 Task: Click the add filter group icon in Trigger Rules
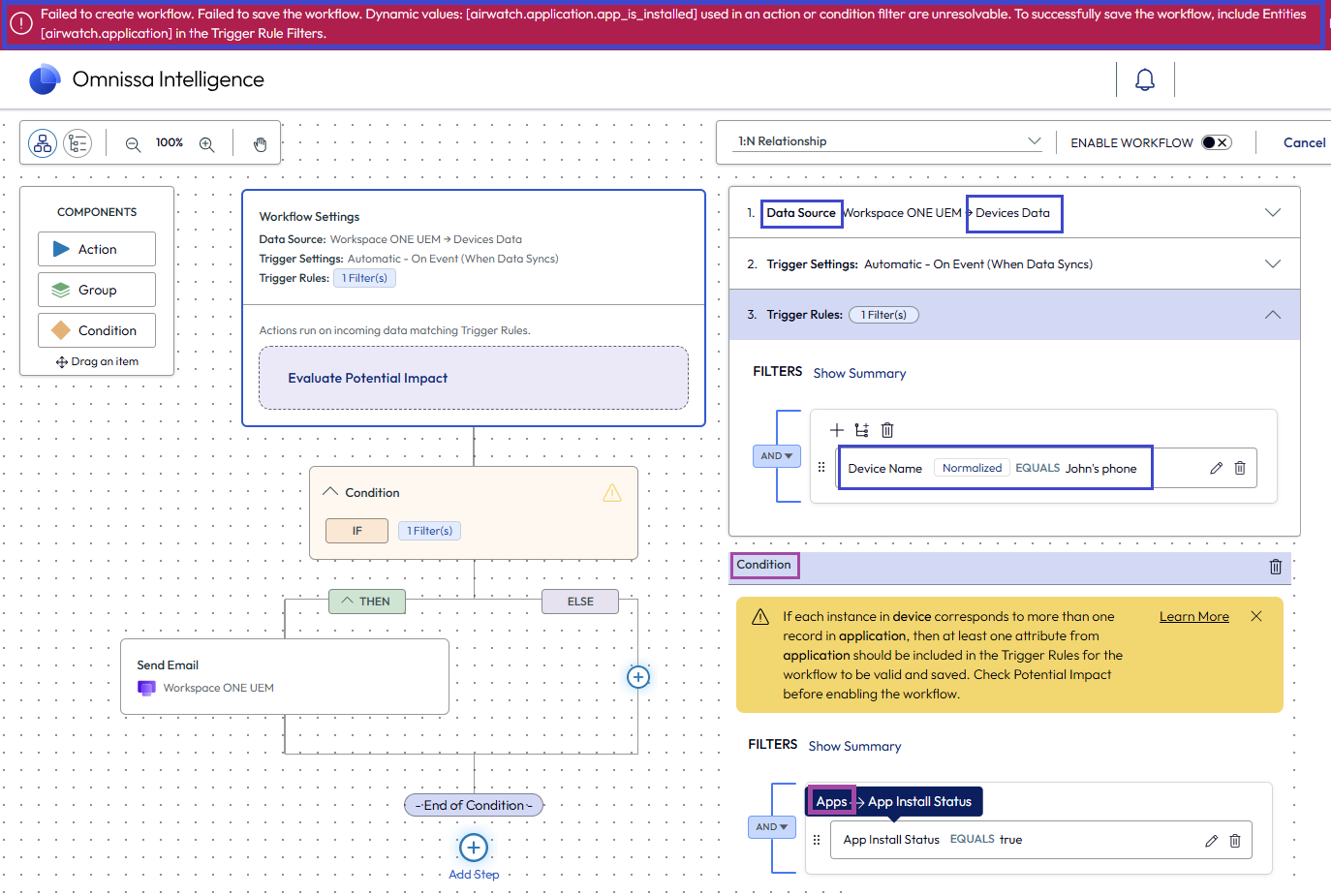861,430
